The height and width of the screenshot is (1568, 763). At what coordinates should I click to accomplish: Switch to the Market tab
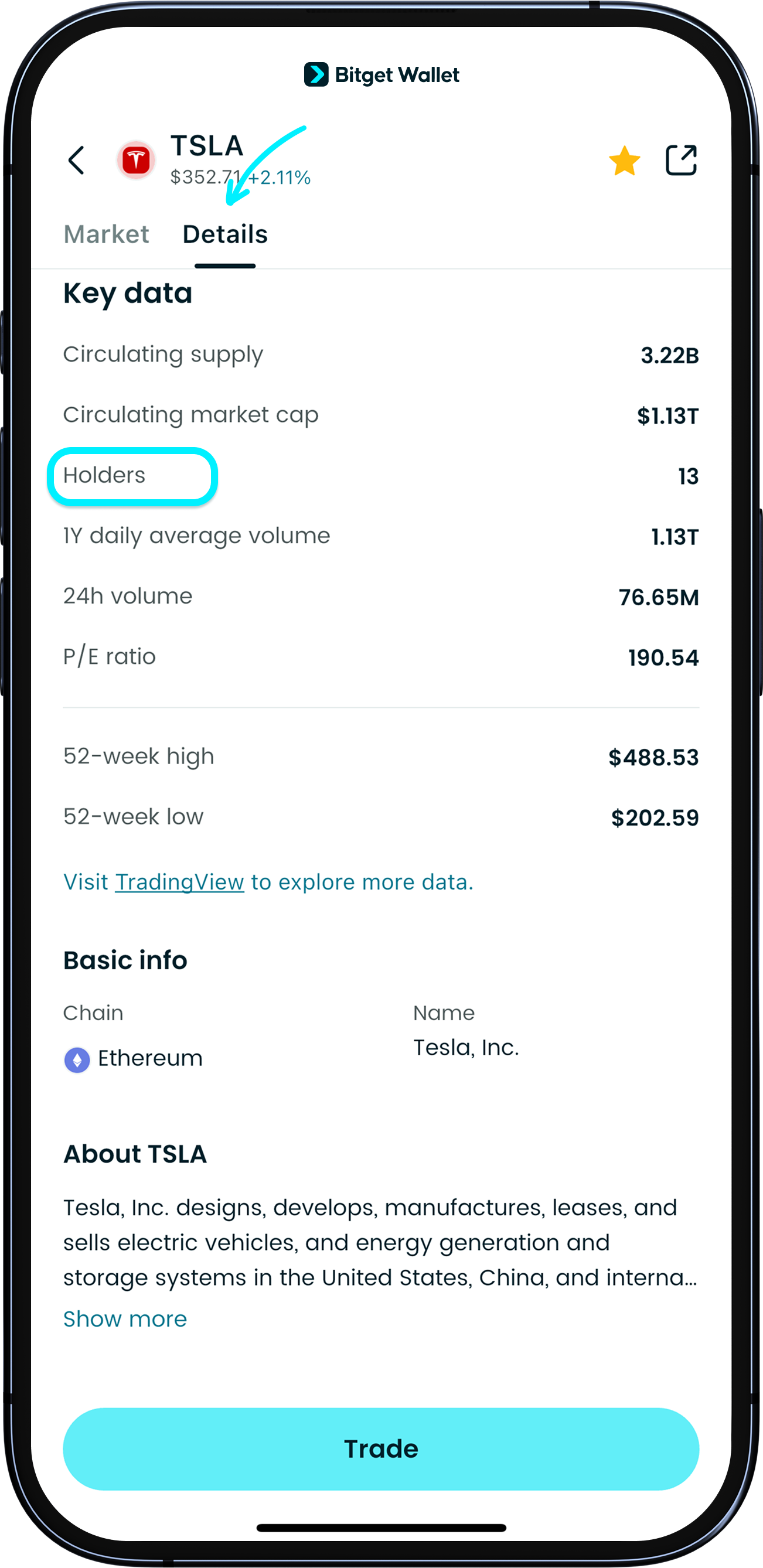click(x=106, y=234)
